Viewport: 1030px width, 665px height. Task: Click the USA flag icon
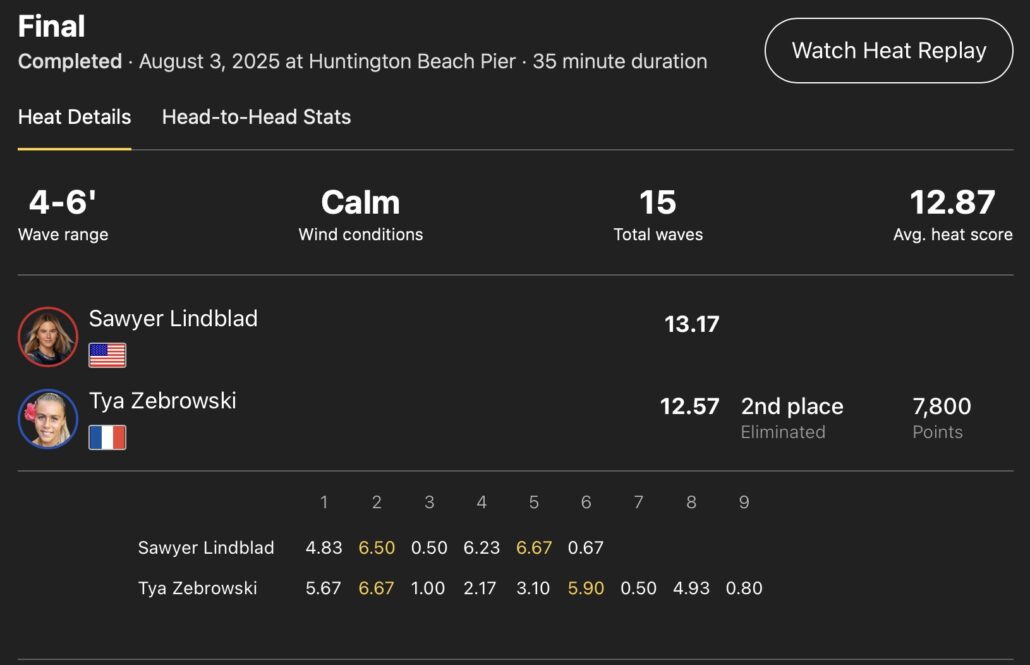pos(107,355)
